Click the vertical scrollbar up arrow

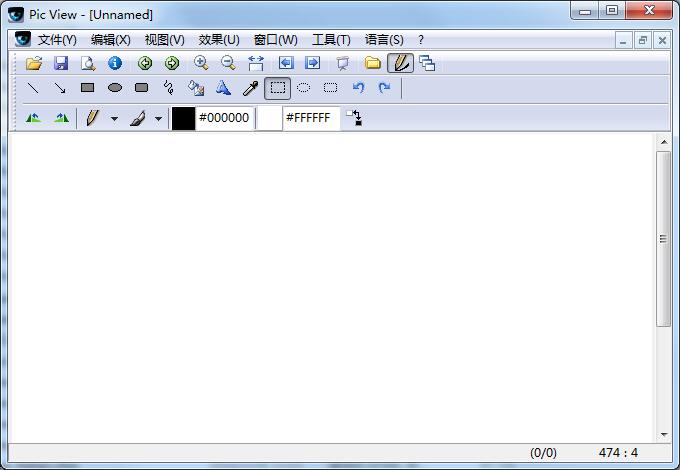click(664, 142)
